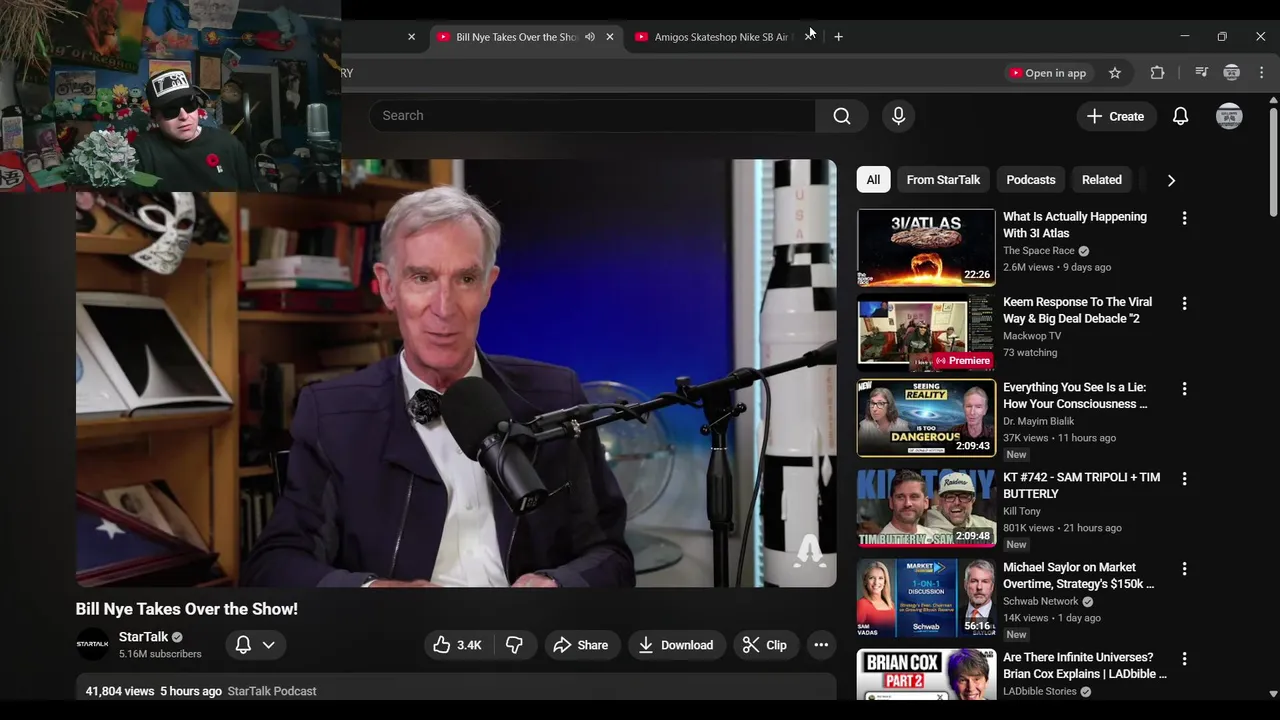Open the browser media control icon
Image resolution: width=1280 pixels, height=720 pixels.
click(x=1202, y=73)
